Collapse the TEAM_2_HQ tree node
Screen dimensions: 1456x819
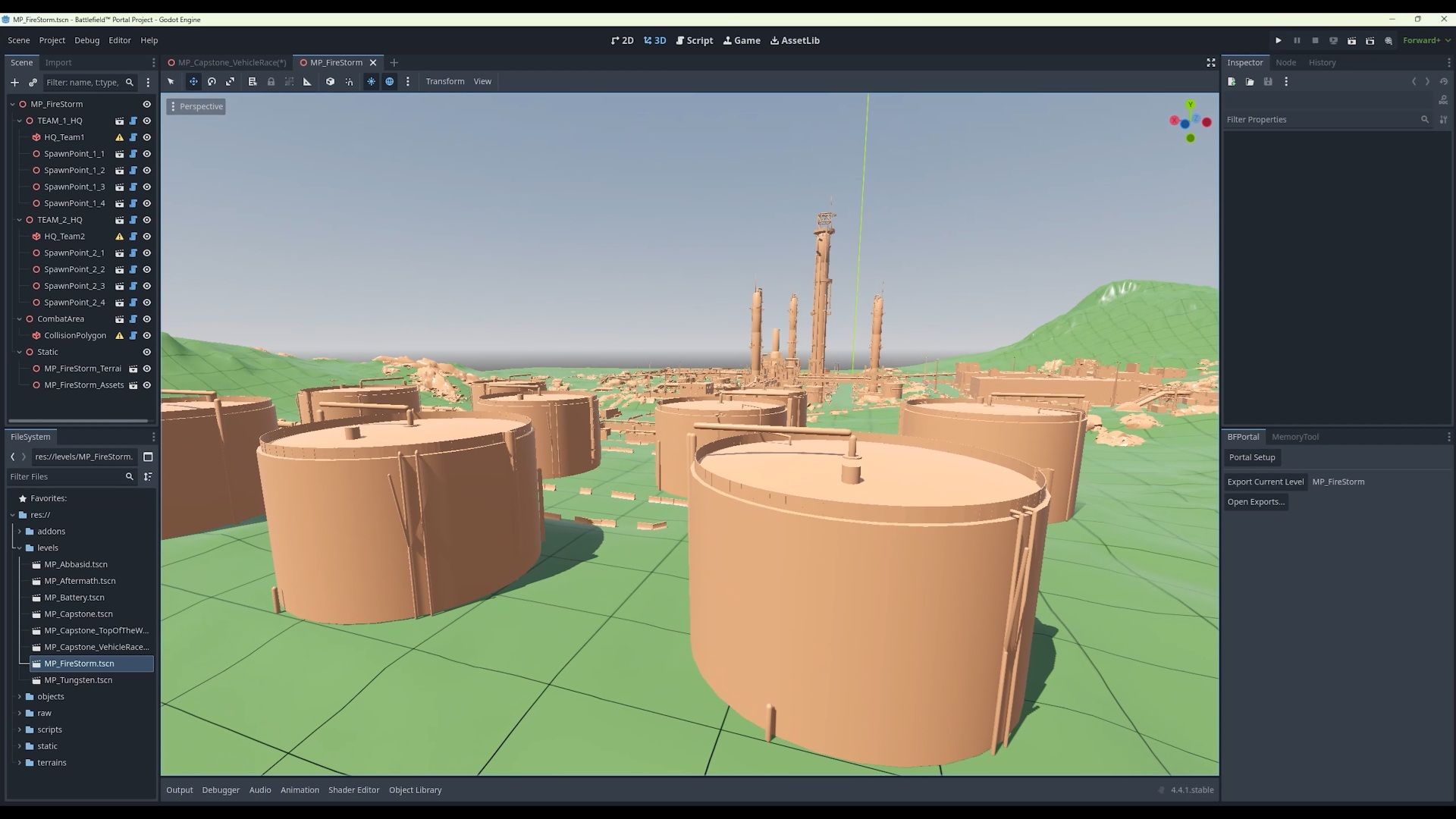click(x=20, y=220)
